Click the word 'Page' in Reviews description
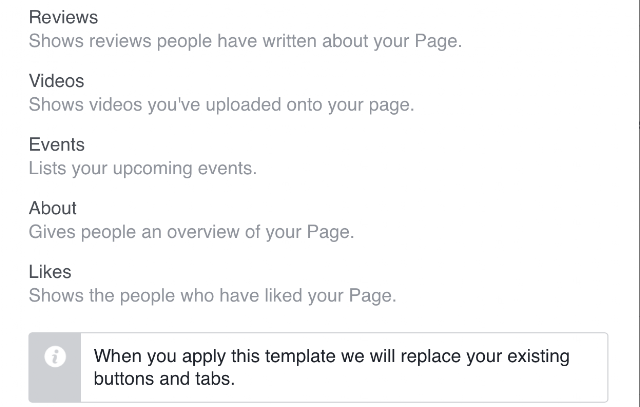Viewport: 640px width, 407px height. (436, 41)
